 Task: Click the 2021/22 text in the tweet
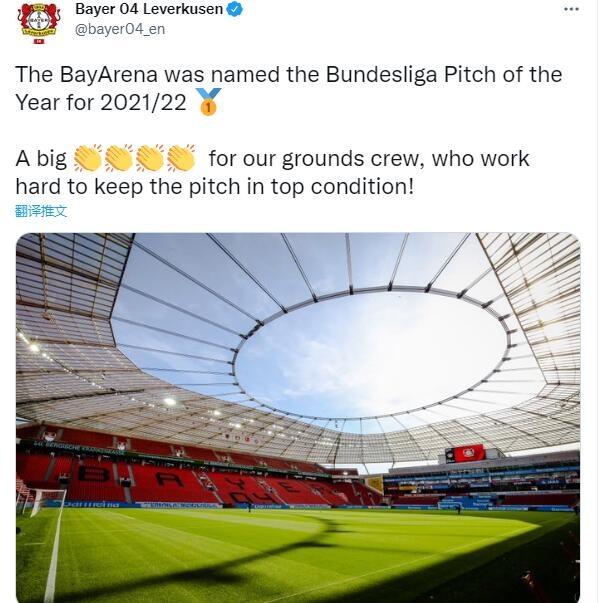[143, 102]
